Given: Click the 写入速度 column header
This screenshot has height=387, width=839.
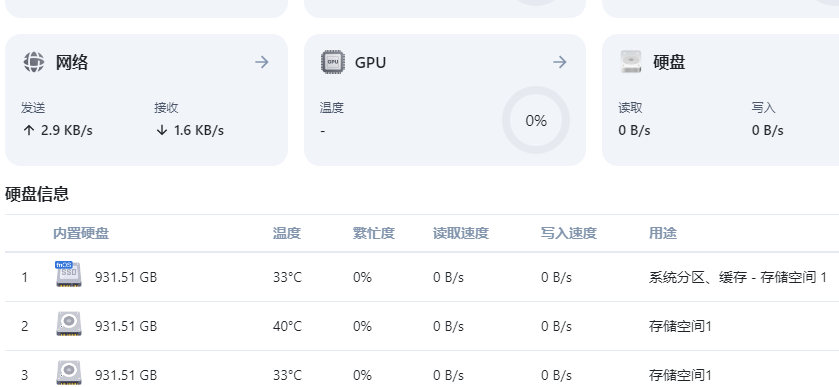Looking at the screenshot, I should [x=569, y=233].
